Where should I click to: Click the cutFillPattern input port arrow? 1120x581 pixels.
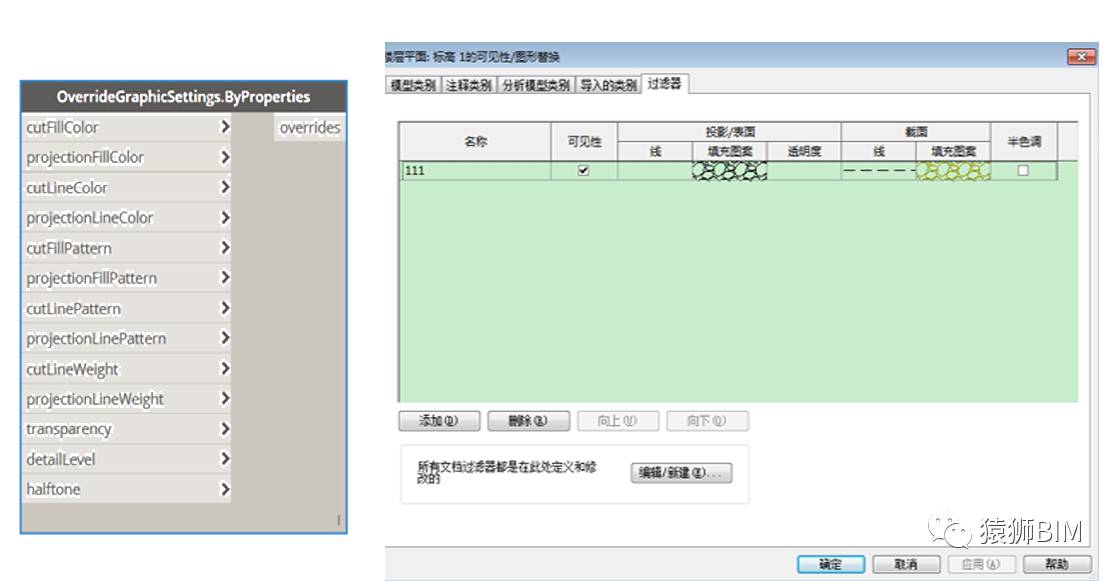(x=225, y=248)
